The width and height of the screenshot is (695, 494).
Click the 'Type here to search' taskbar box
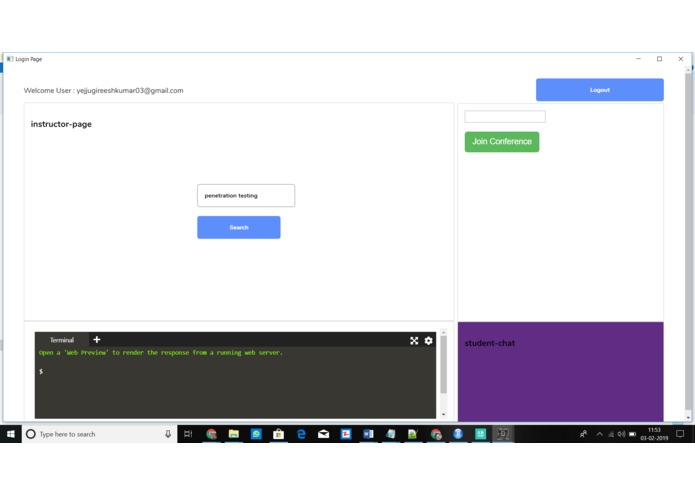(99, 434)
